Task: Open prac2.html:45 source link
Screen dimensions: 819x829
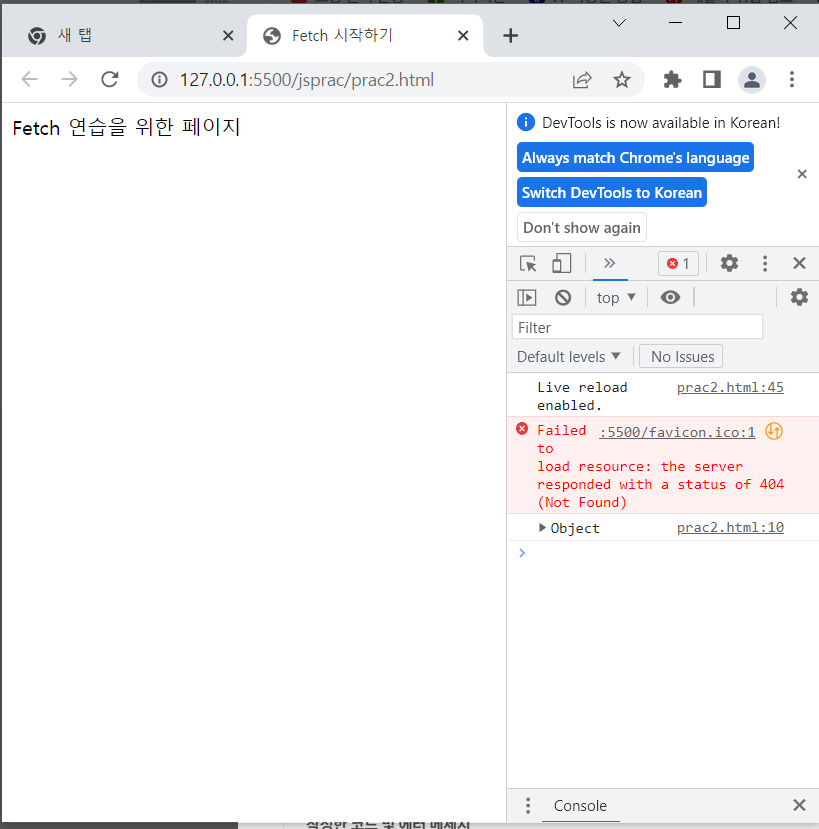Action: [x=730, y=388]
